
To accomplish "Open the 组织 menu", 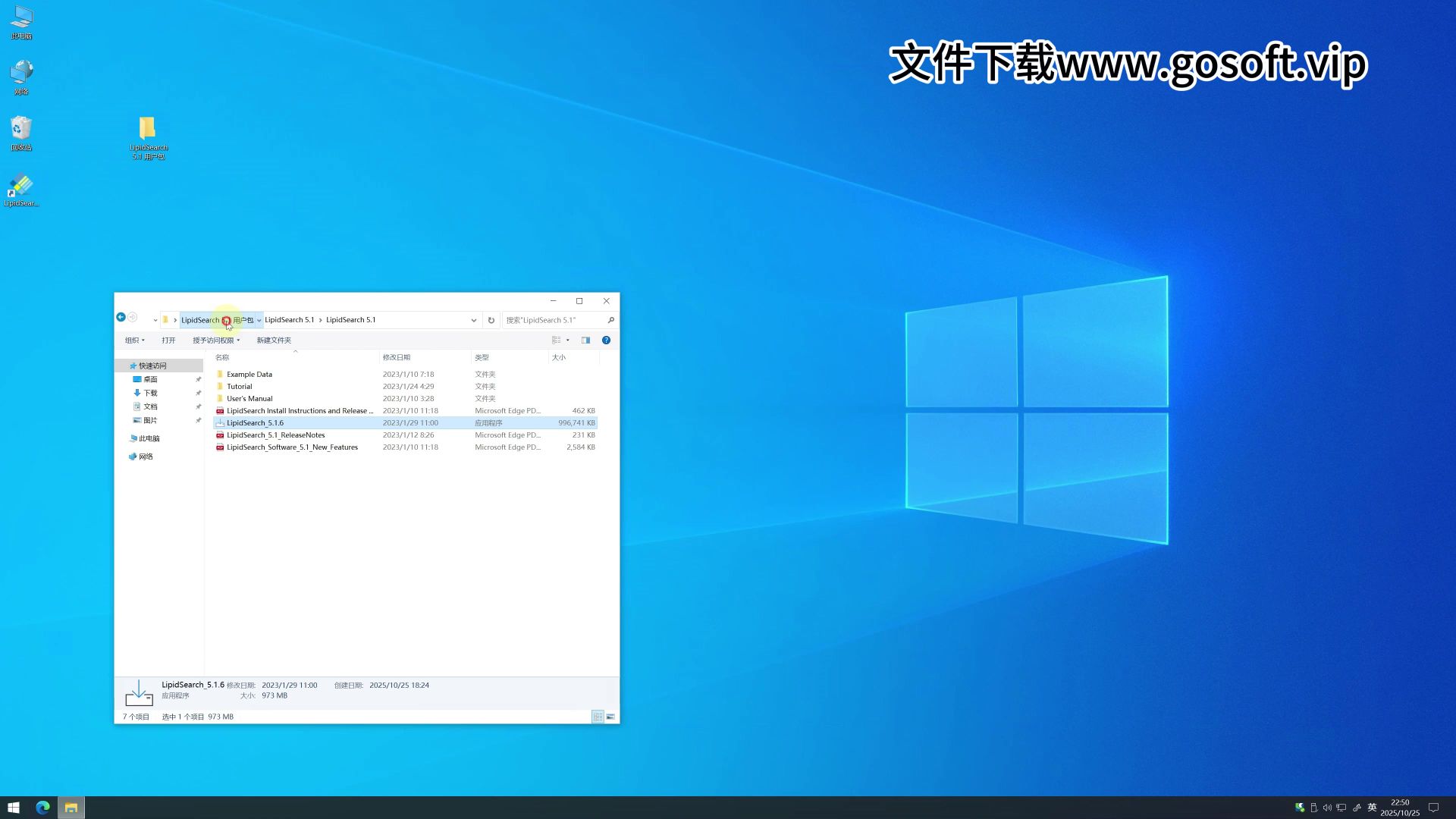I will (134, 340).
